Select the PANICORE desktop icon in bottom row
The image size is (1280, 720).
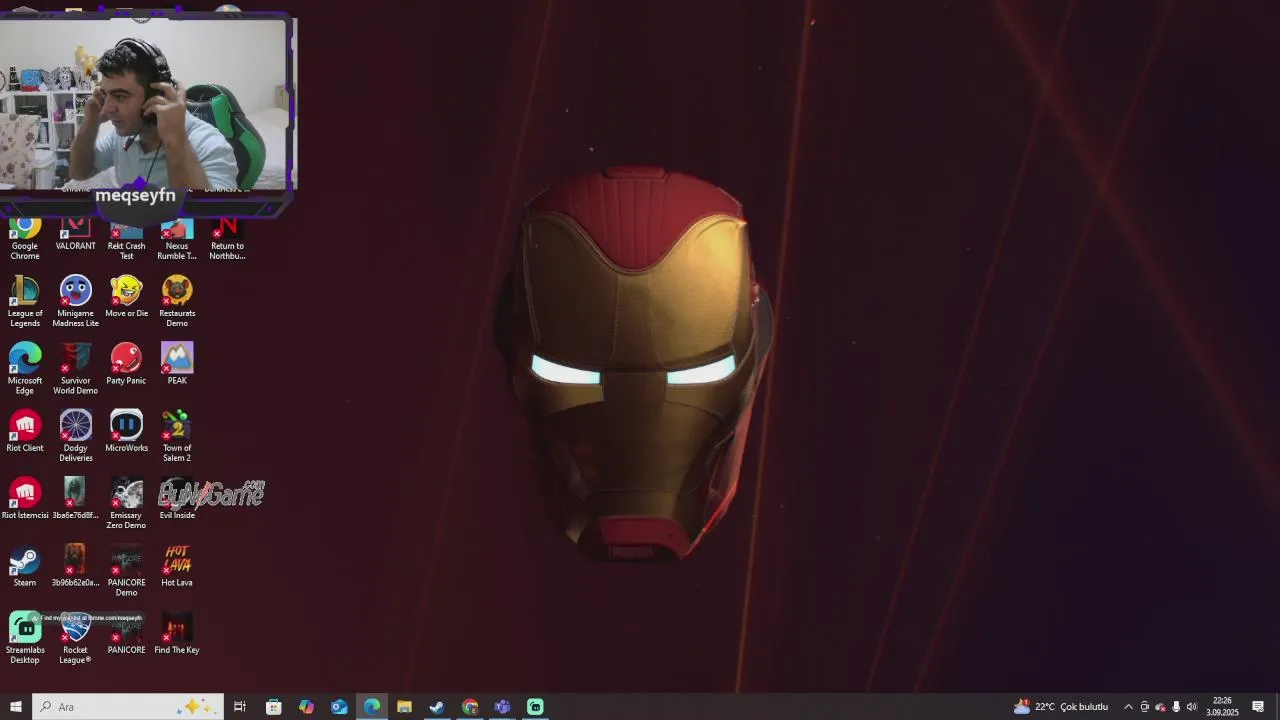coord(126,633)
